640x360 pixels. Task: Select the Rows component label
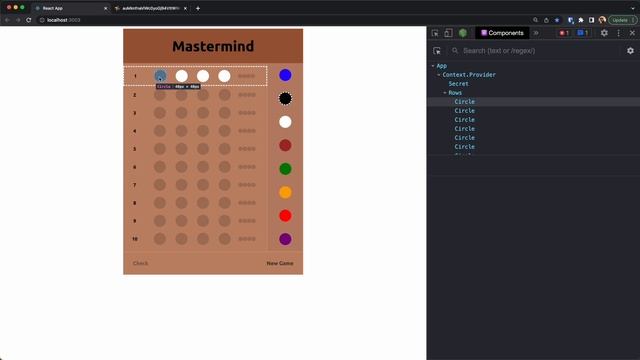click(455, 93)
